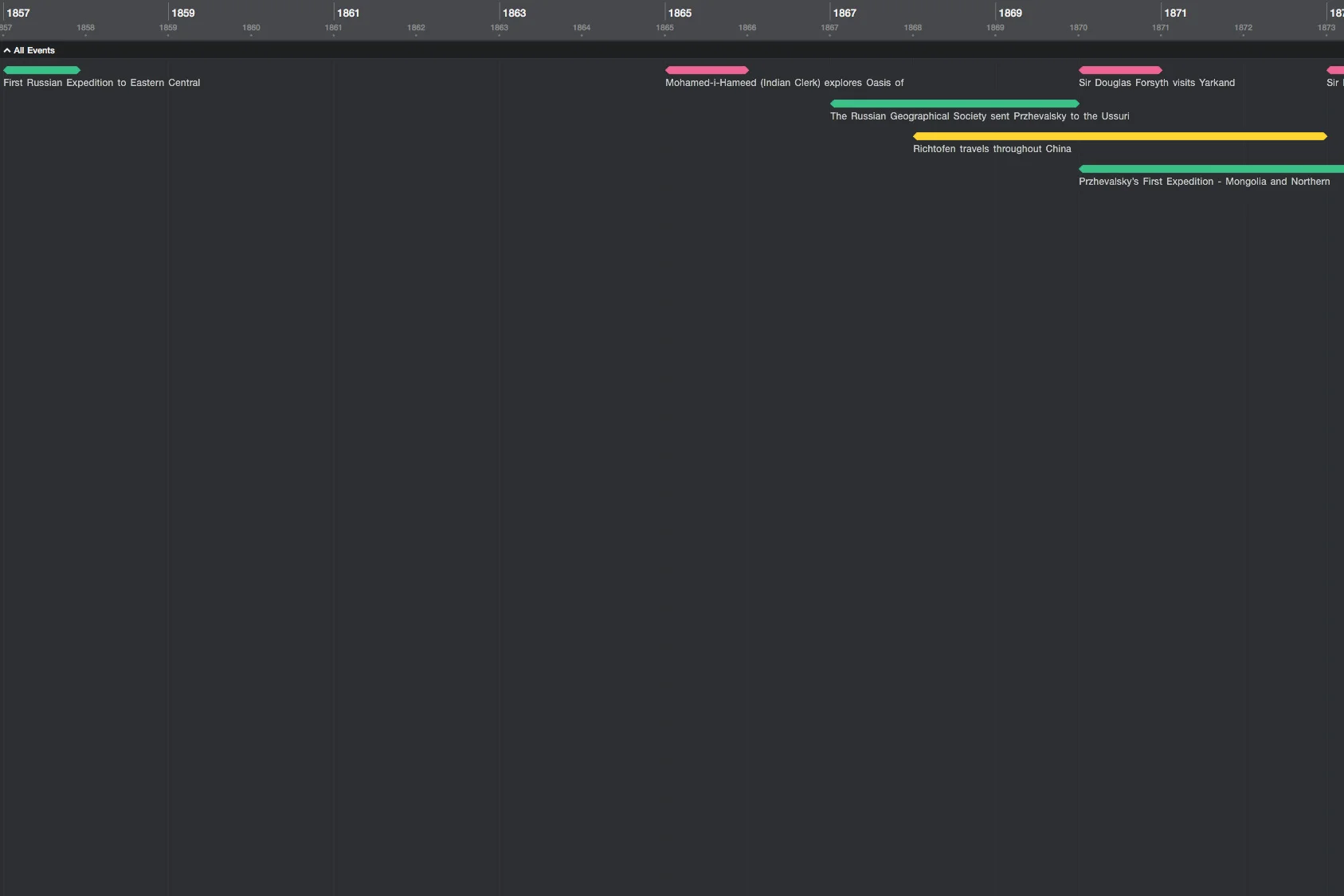Click the 1868 minor tick label
This screenshot has height=896, width=1344.
pyautogui.click(x=913, y=28)
